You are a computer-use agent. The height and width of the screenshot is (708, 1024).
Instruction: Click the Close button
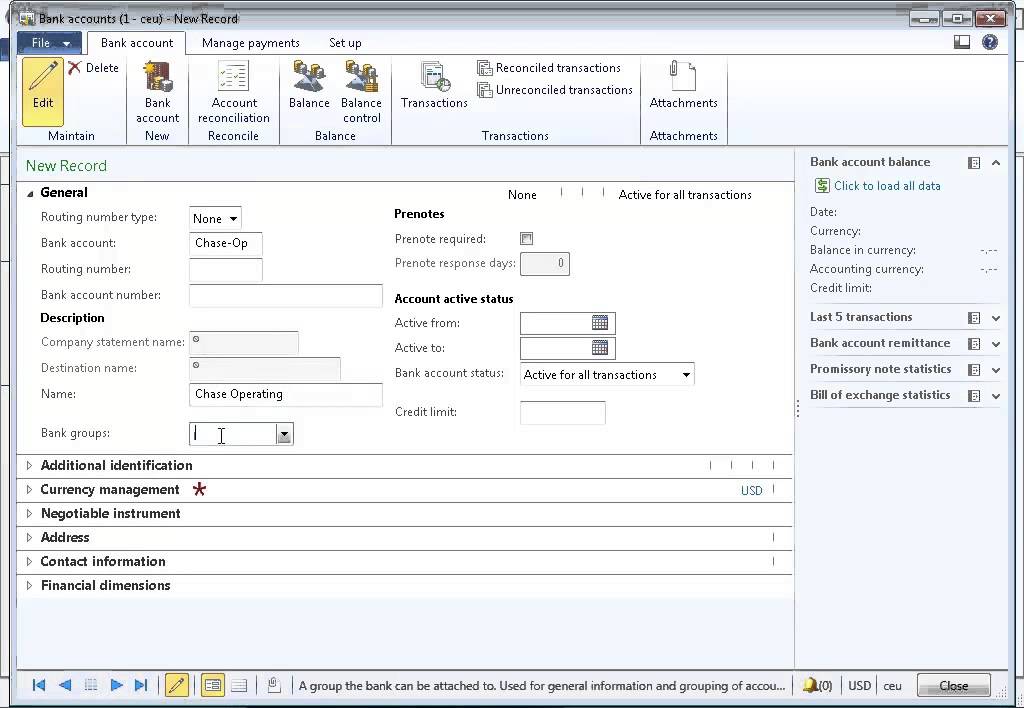[953, 685]
